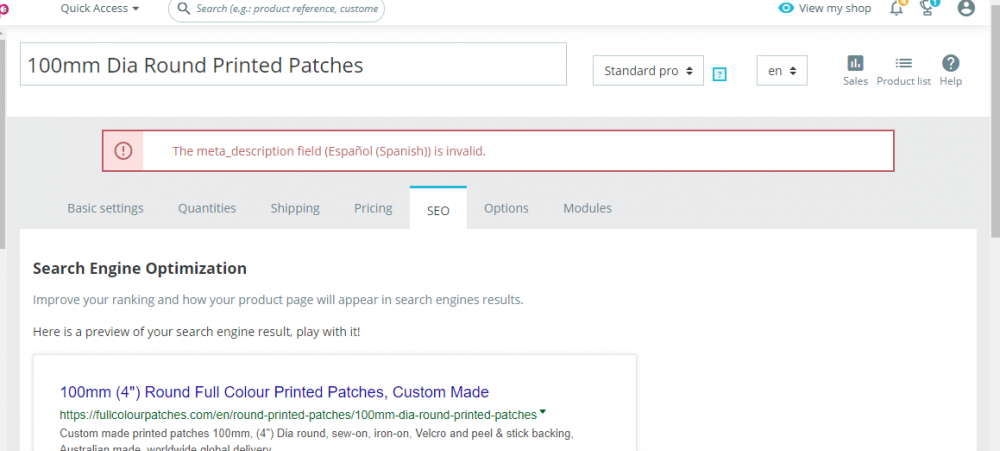Open the 'en' language selector
The width and height of the screenshot is (1000, 451).
pos(781,71)
